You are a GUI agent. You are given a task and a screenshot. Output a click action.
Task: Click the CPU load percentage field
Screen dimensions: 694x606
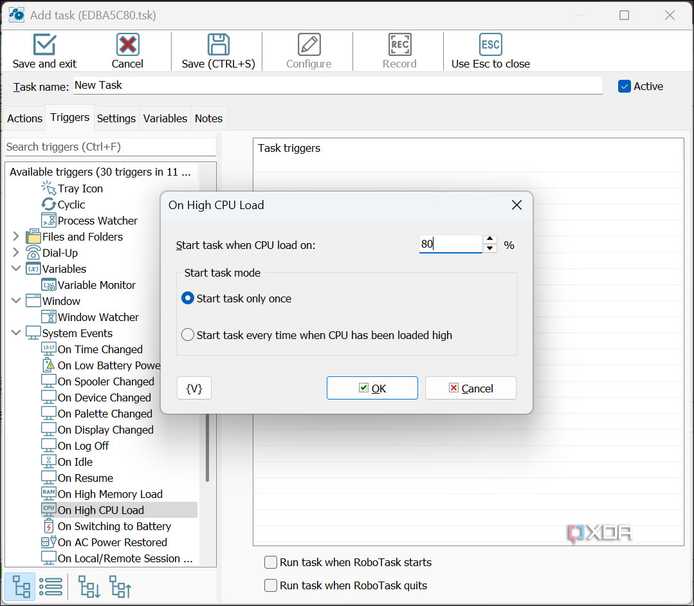click(x=450, y=244)
